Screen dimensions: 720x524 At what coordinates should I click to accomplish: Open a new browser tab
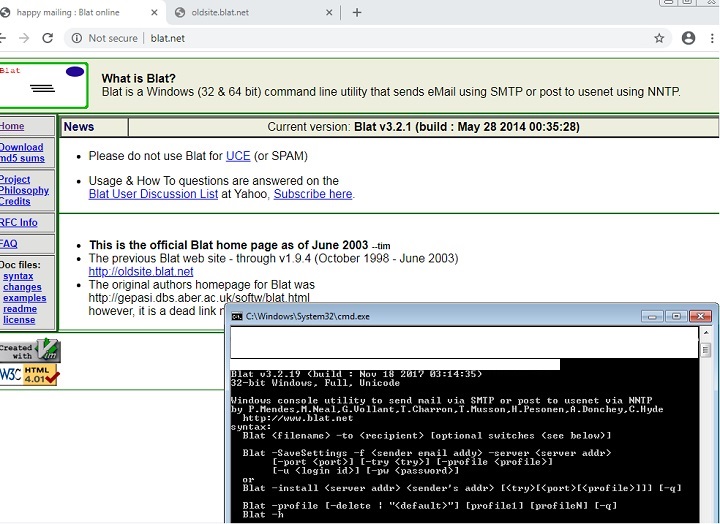(x=357, y=12)
